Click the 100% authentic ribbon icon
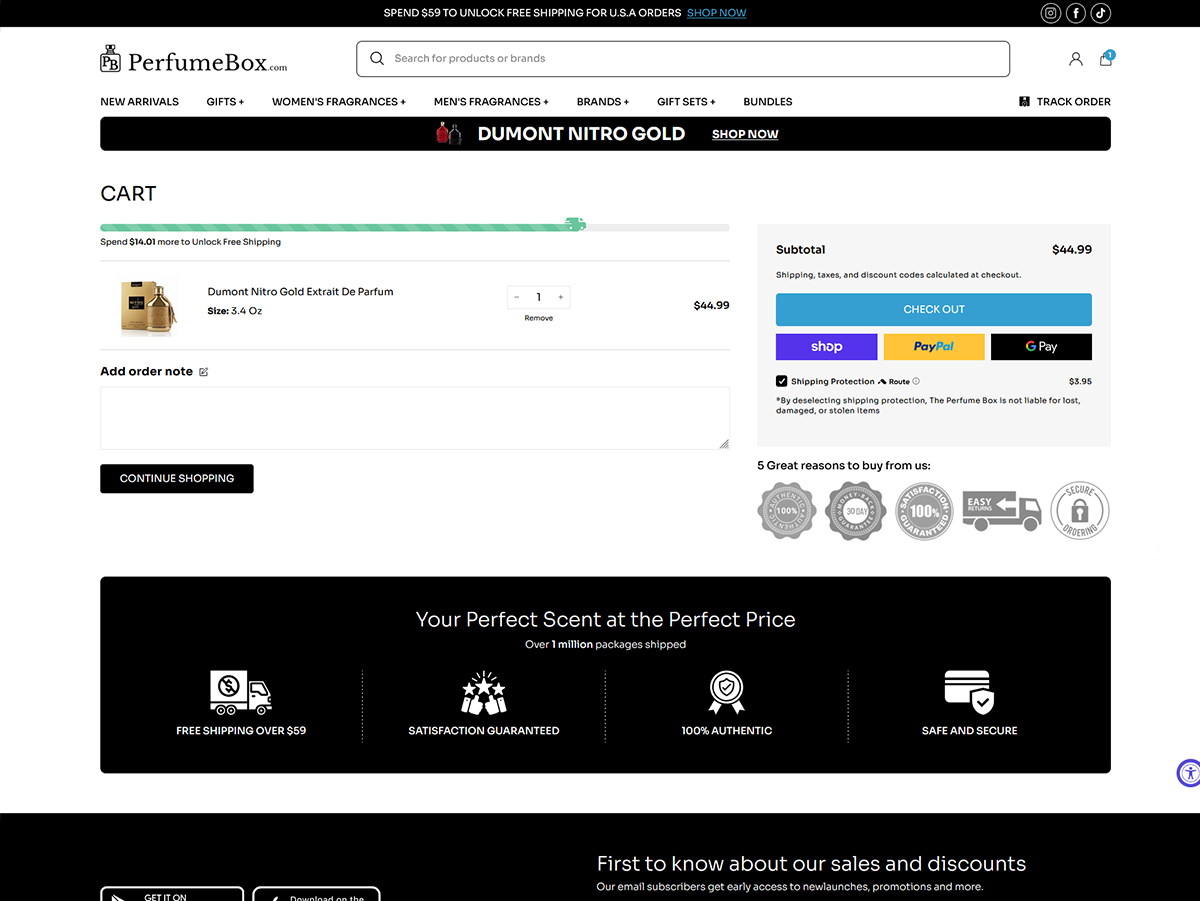This screenshot has height=901, width=1200. (x=727, y=693)
